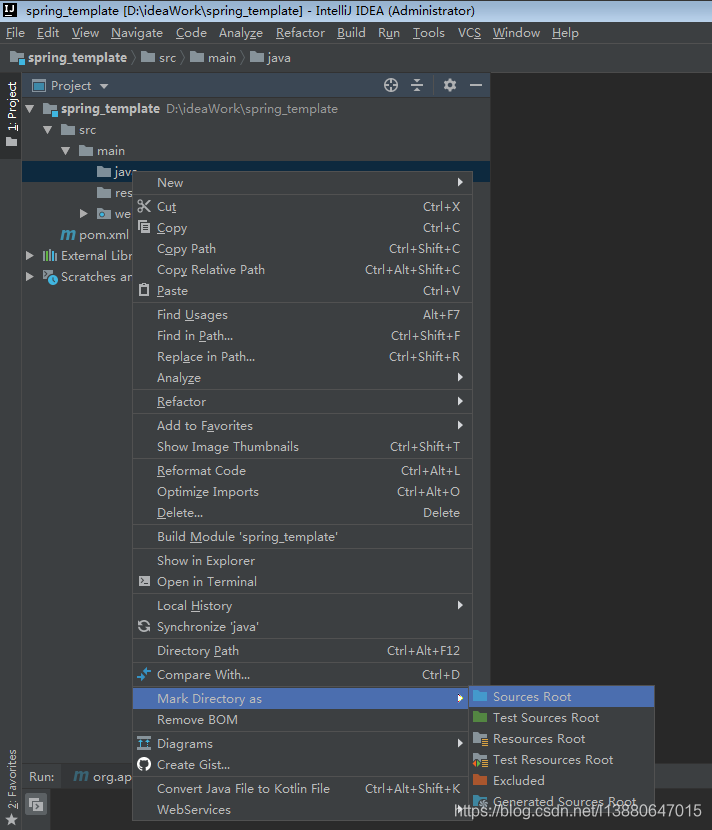Toggle the 1: Project side tab
The height and width of the screenshot is (830, 712).
12,114
